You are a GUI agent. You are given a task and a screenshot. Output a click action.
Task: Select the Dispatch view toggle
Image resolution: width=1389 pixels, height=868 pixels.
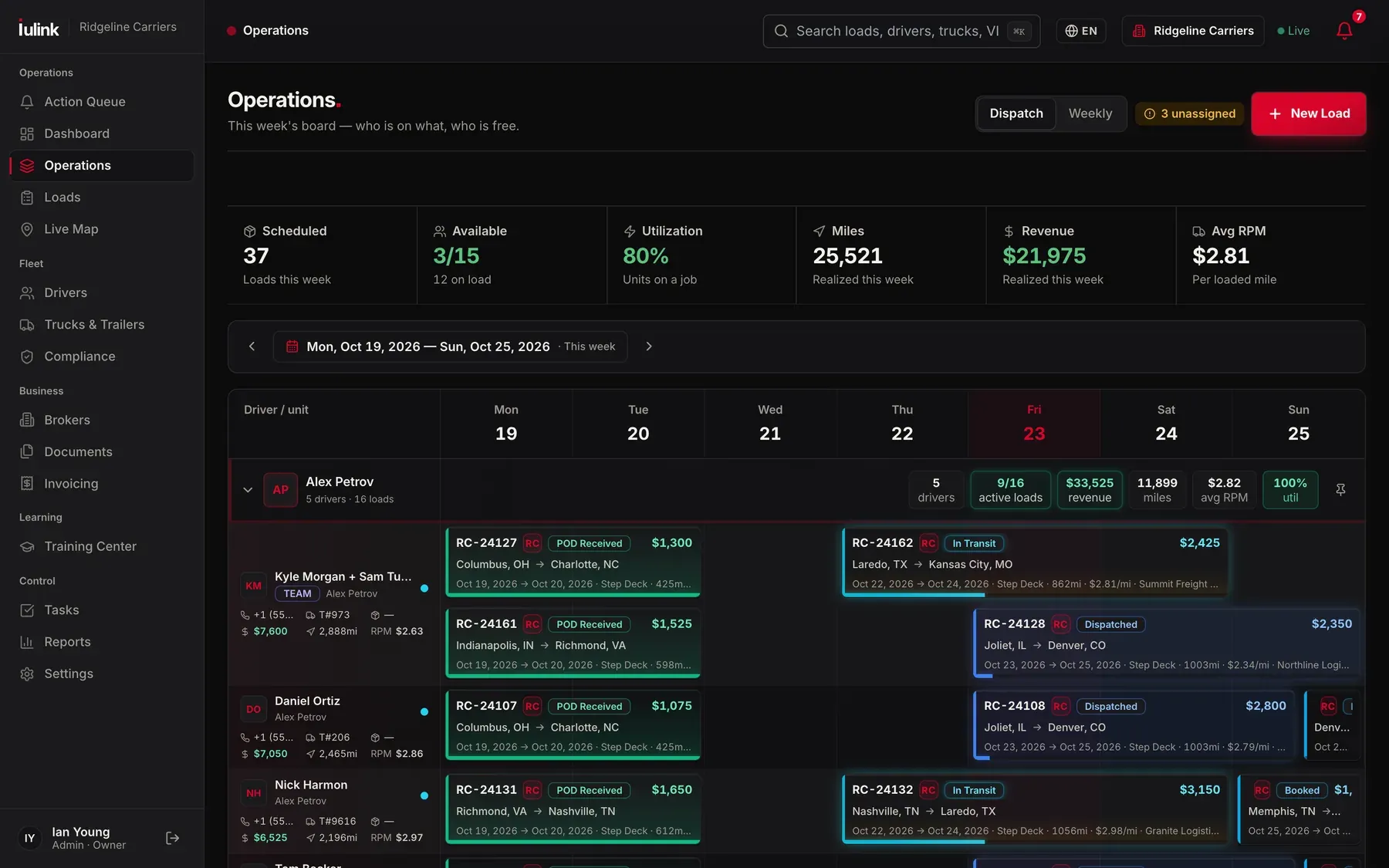point(1016,113)
